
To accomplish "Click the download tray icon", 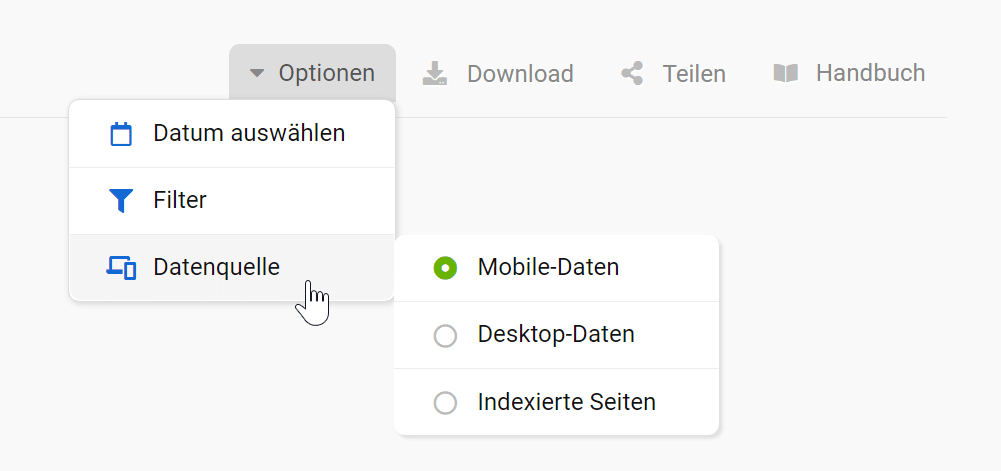I will [x=434, y=74].
